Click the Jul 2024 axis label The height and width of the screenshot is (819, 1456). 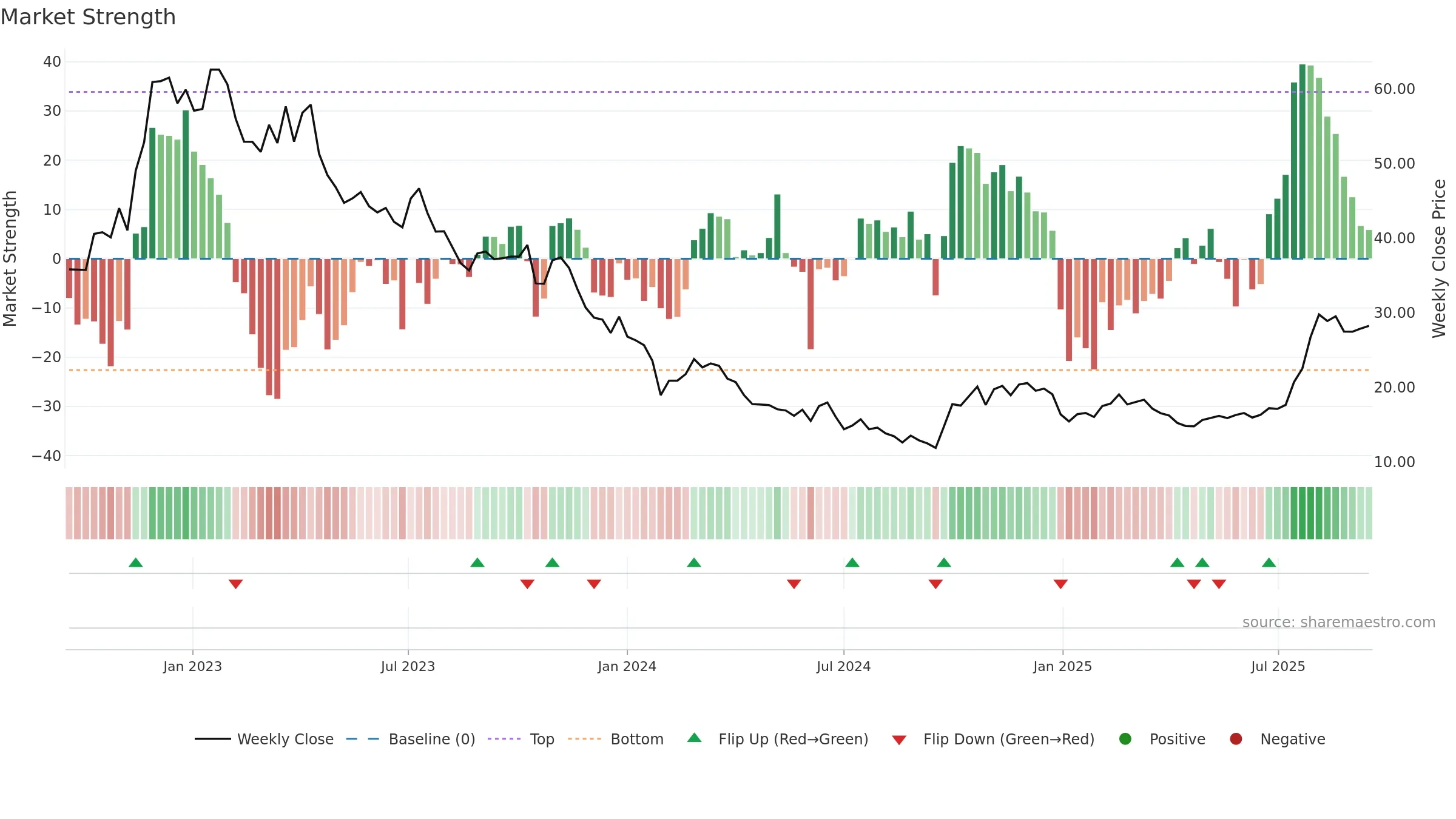843,666
